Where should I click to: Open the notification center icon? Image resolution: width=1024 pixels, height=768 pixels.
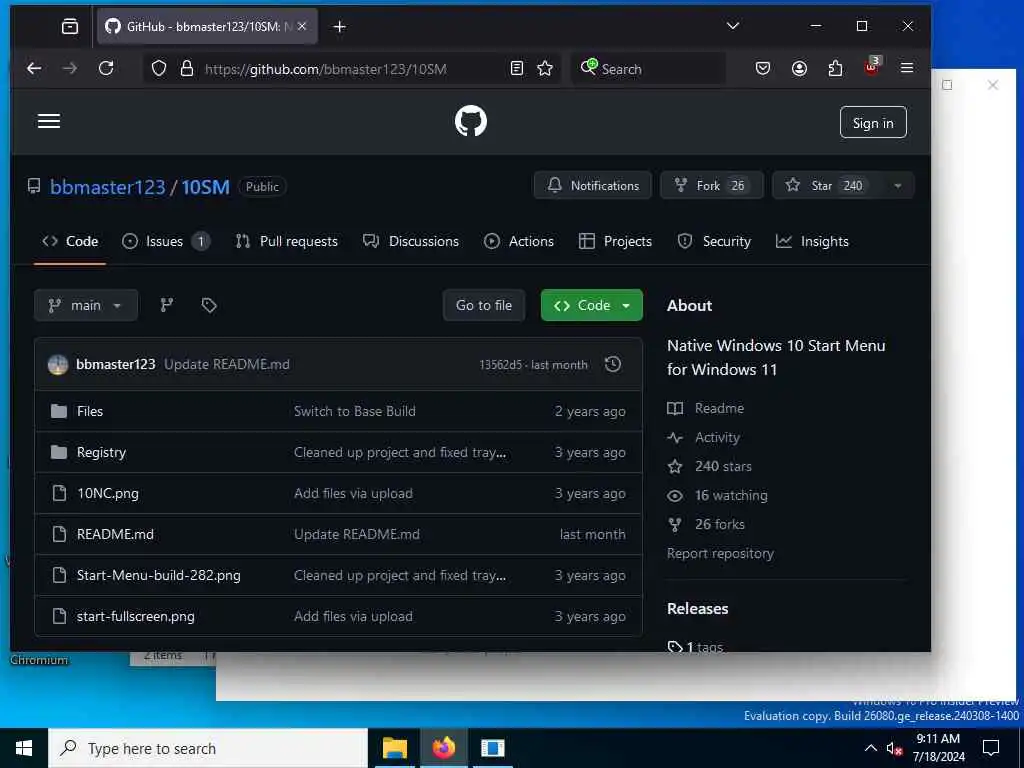[x=991, y=748]
